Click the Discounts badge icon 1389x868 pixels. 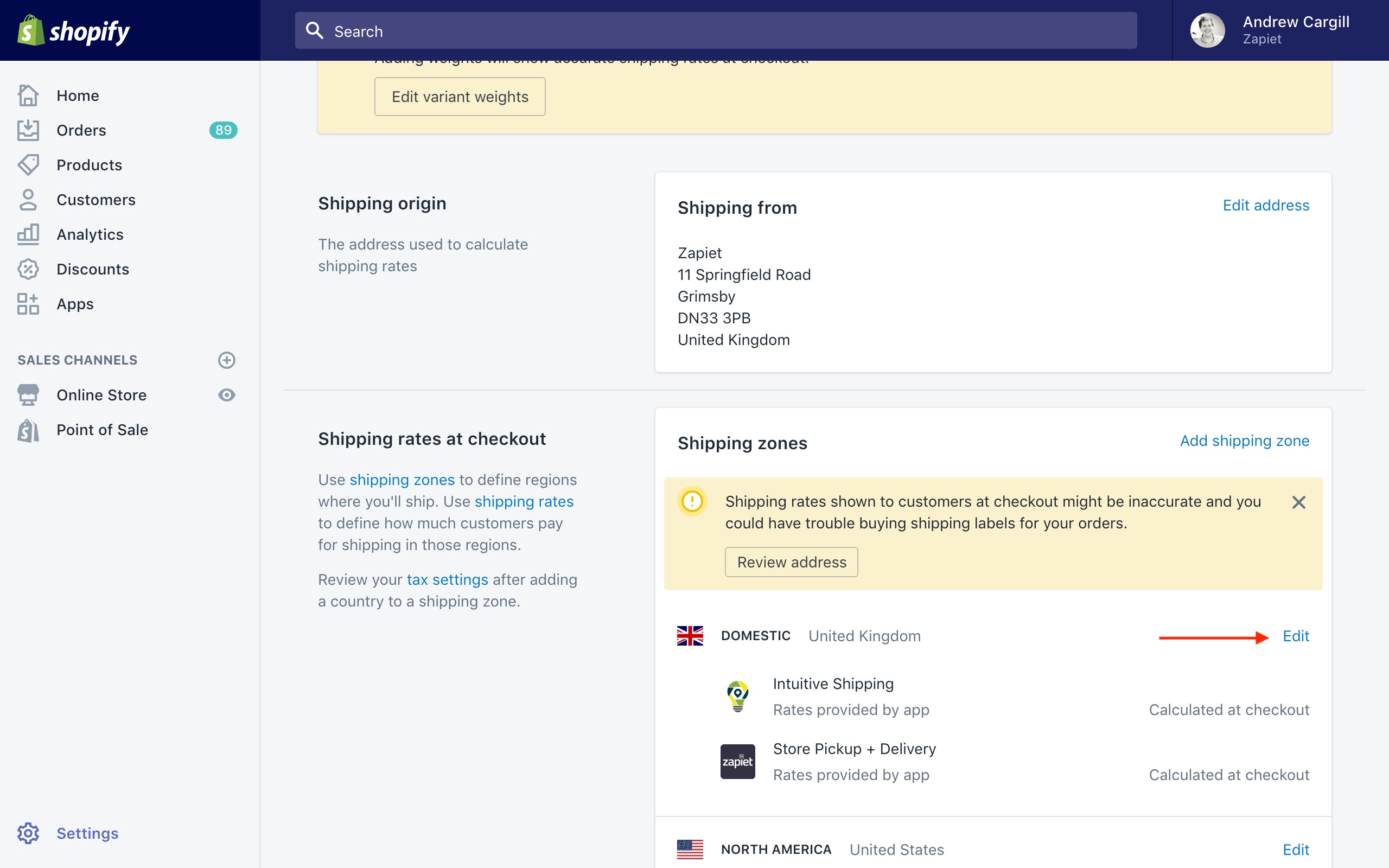(x=28, y=269)
